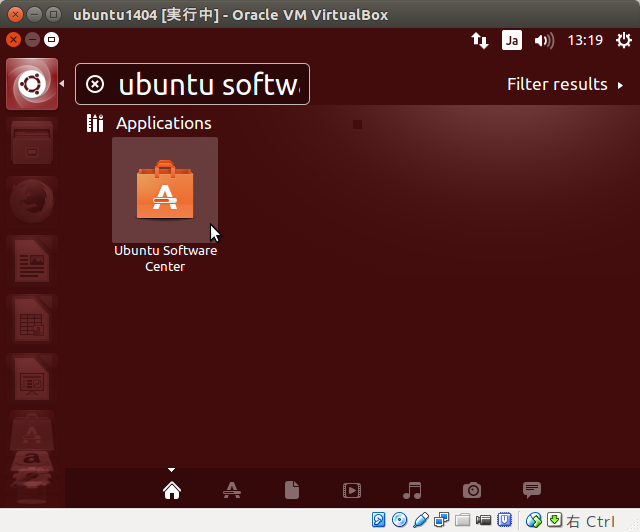640x532 pixels.
Task: Click the 13:19 clock indicator
Action: (585, 40)
